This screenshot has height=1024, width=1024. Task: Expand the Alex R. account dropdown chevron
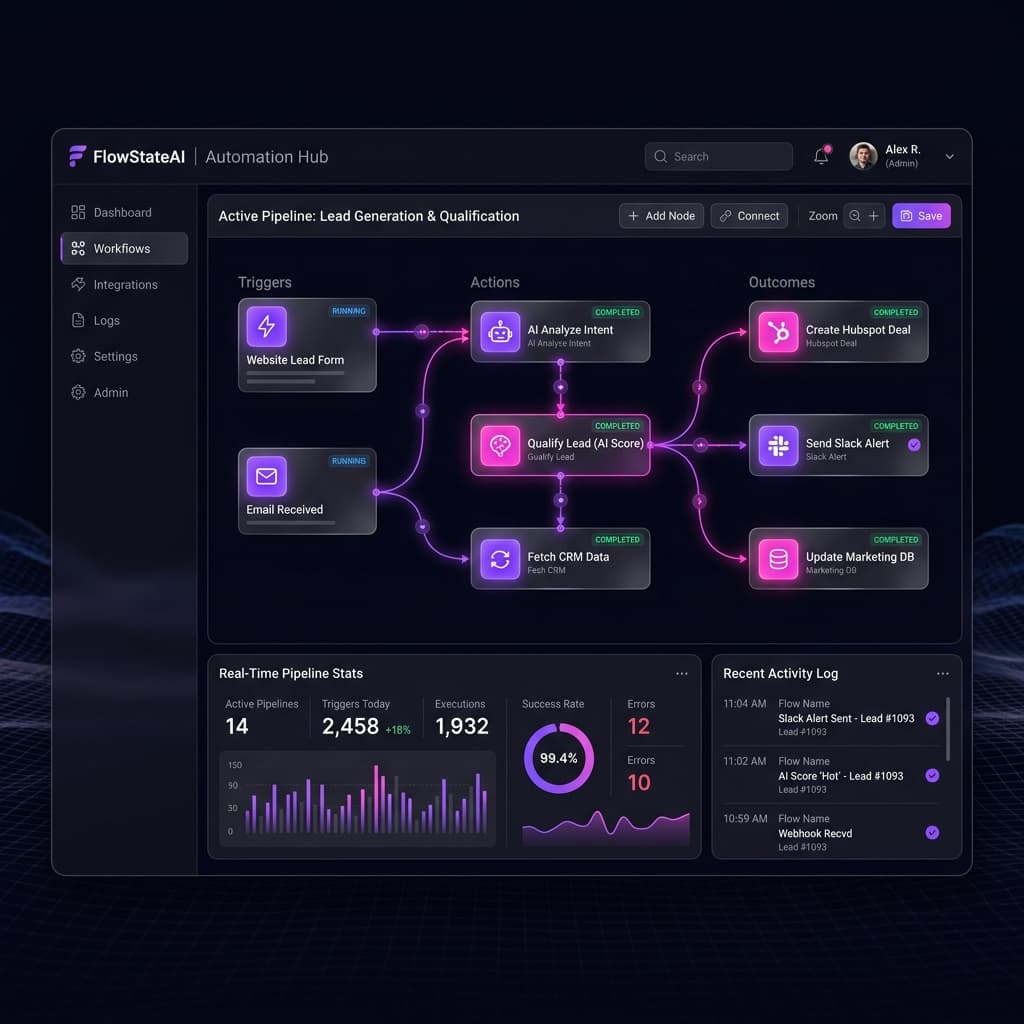click(x=950, y=157)
